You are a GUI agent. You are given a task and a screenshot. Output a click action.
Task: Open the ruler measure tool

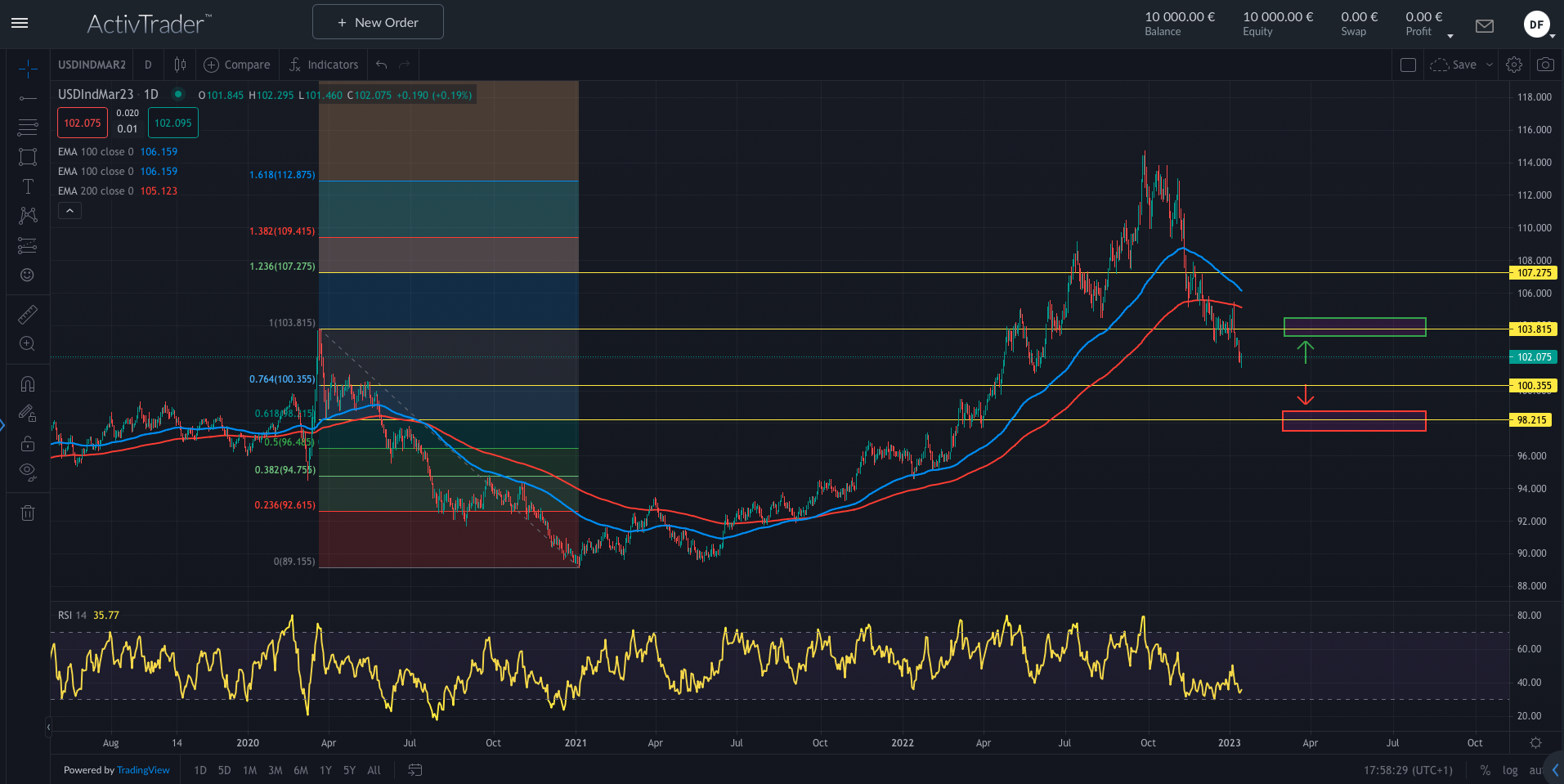28,315
